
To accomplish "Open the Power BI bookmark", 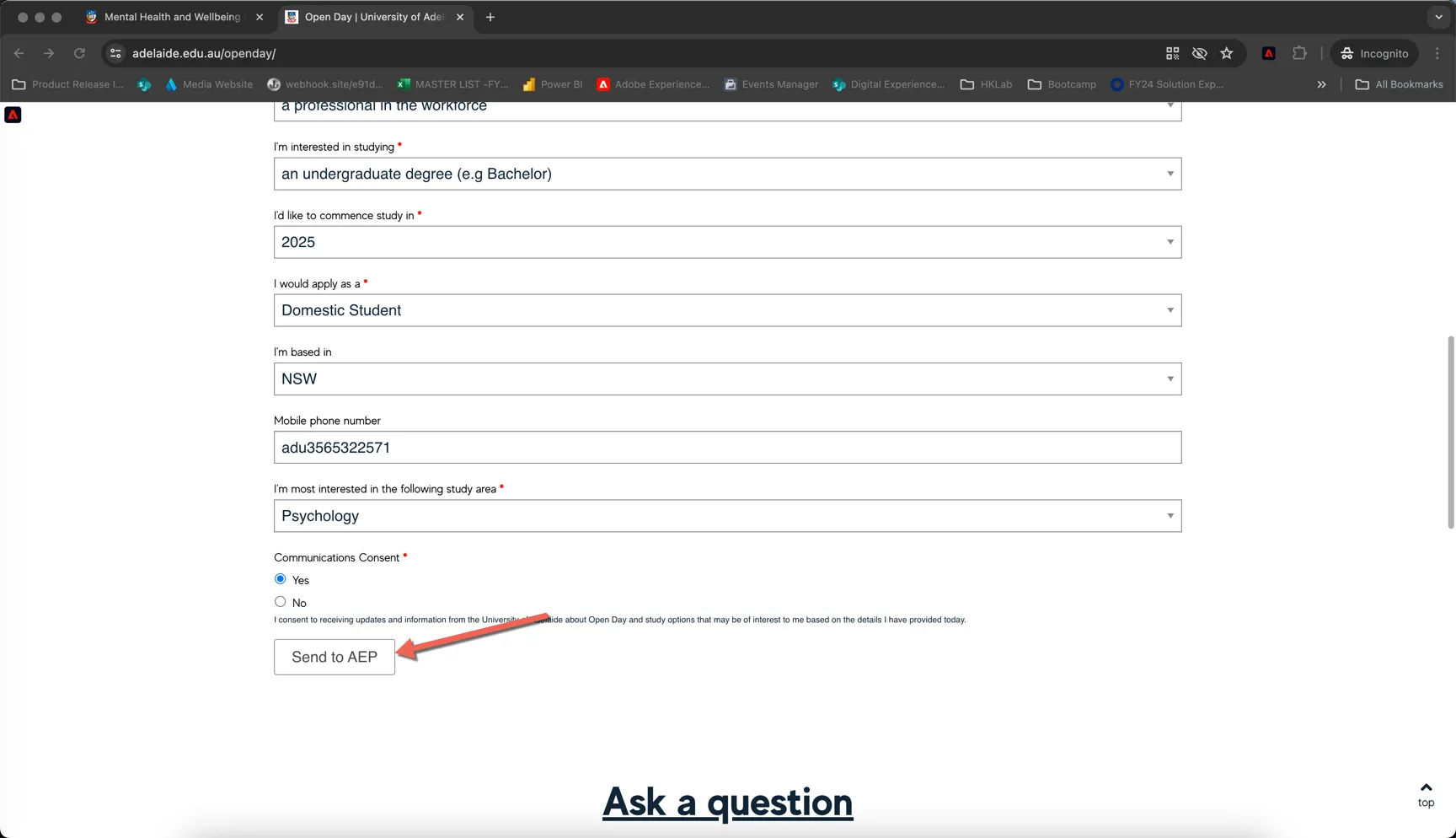I will click(553, 84).
